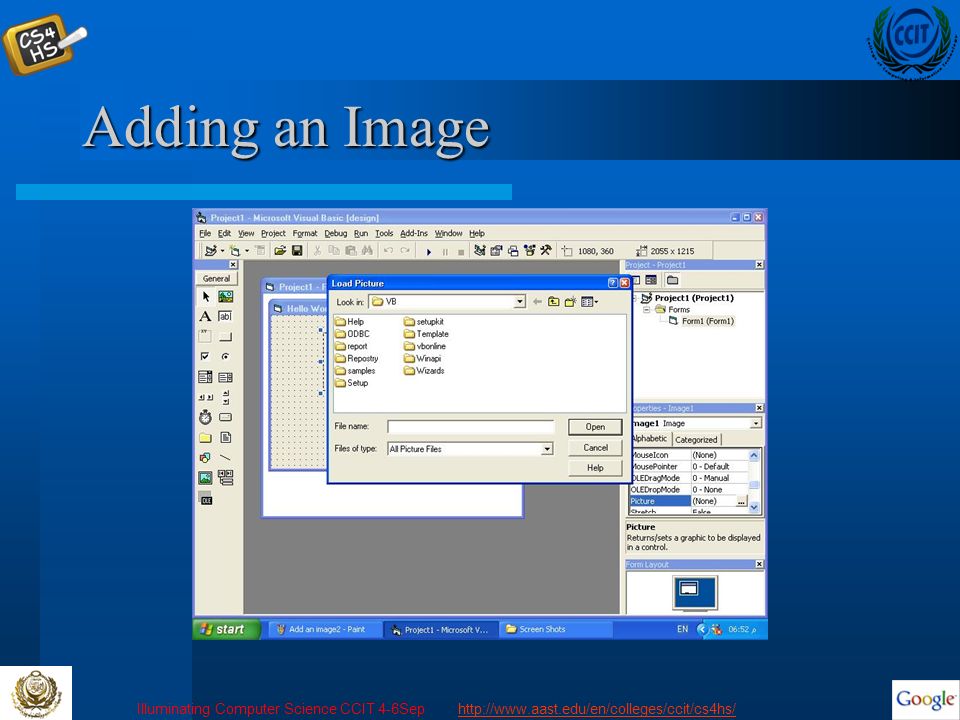Screen dimensions: 960x720
Task: Click Cancel in the Load Picture dialog
Action: click(595, 448)
